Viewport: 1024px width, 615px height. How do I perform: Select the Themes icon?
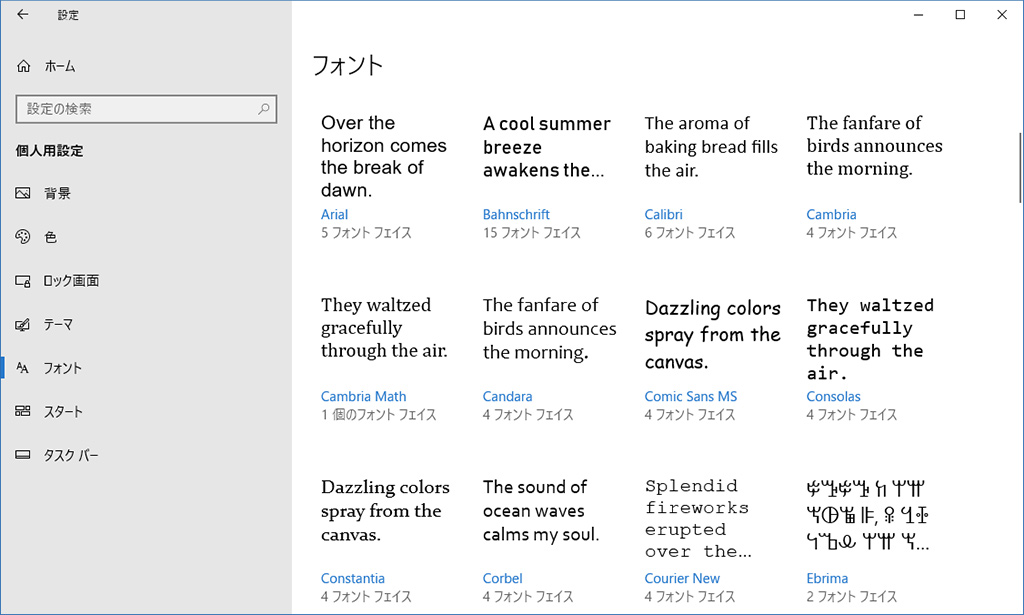(x=24, y=325)
